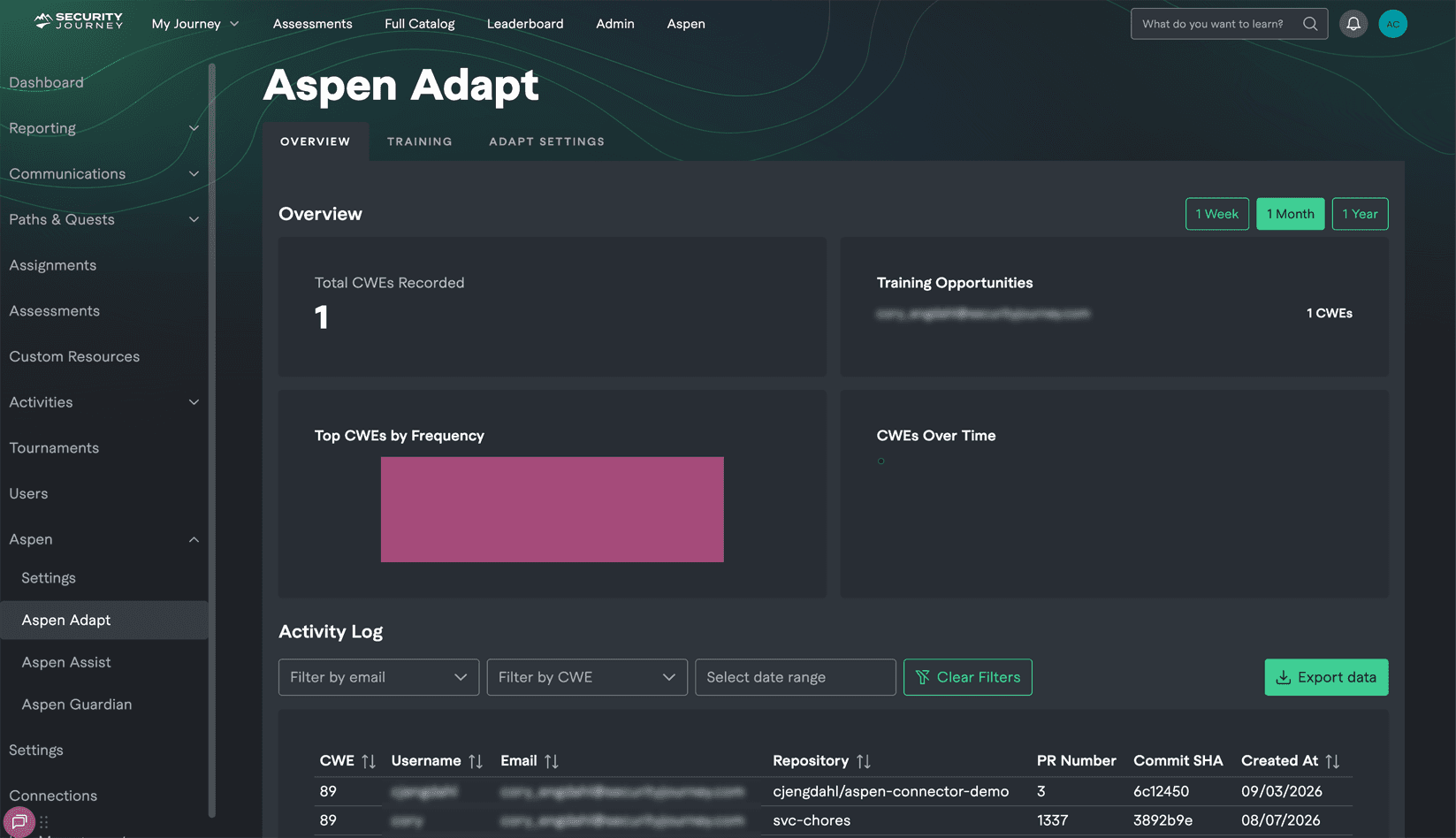Open Aspen Assist in the sidebar
The image size is (1456, 838).
point(66,662)
